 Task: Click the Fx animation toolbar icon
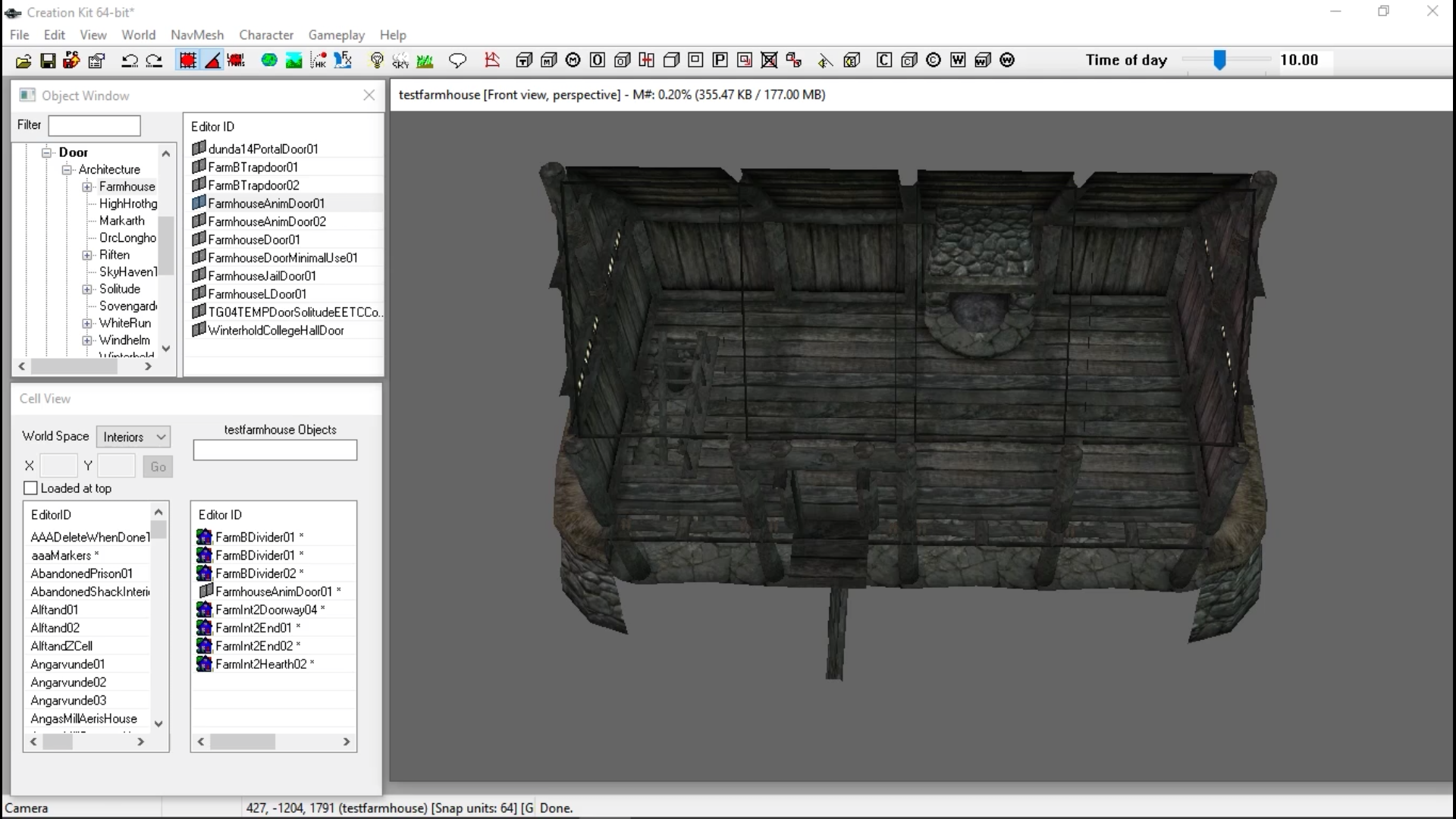(x=343, y=61)
